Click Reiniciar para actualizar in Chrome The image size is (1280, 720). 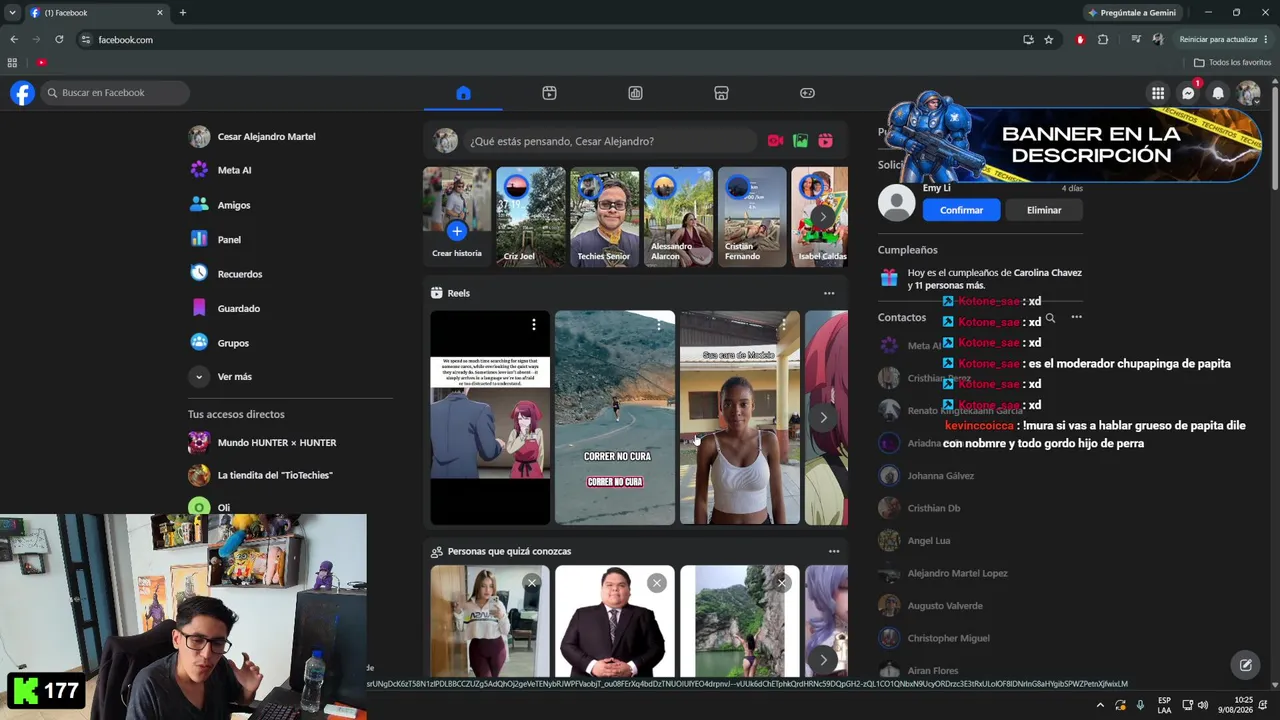click(1219, 39)
